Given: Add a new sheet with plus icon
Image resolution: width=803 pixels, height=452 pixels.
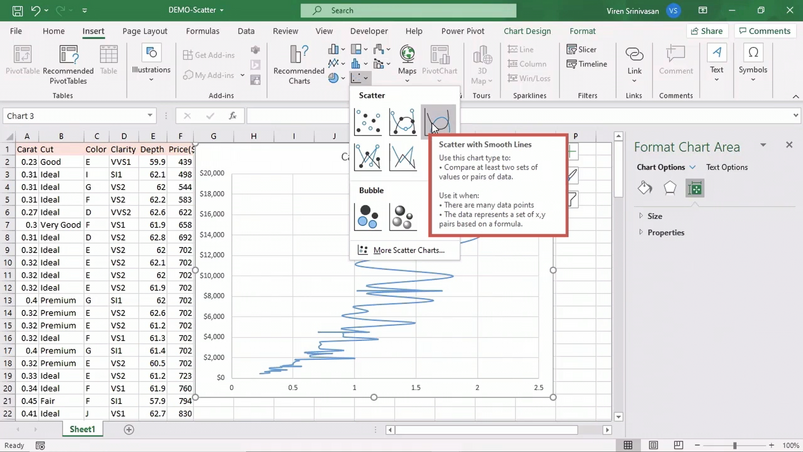Looking at the screenshot, I should 128,430.
